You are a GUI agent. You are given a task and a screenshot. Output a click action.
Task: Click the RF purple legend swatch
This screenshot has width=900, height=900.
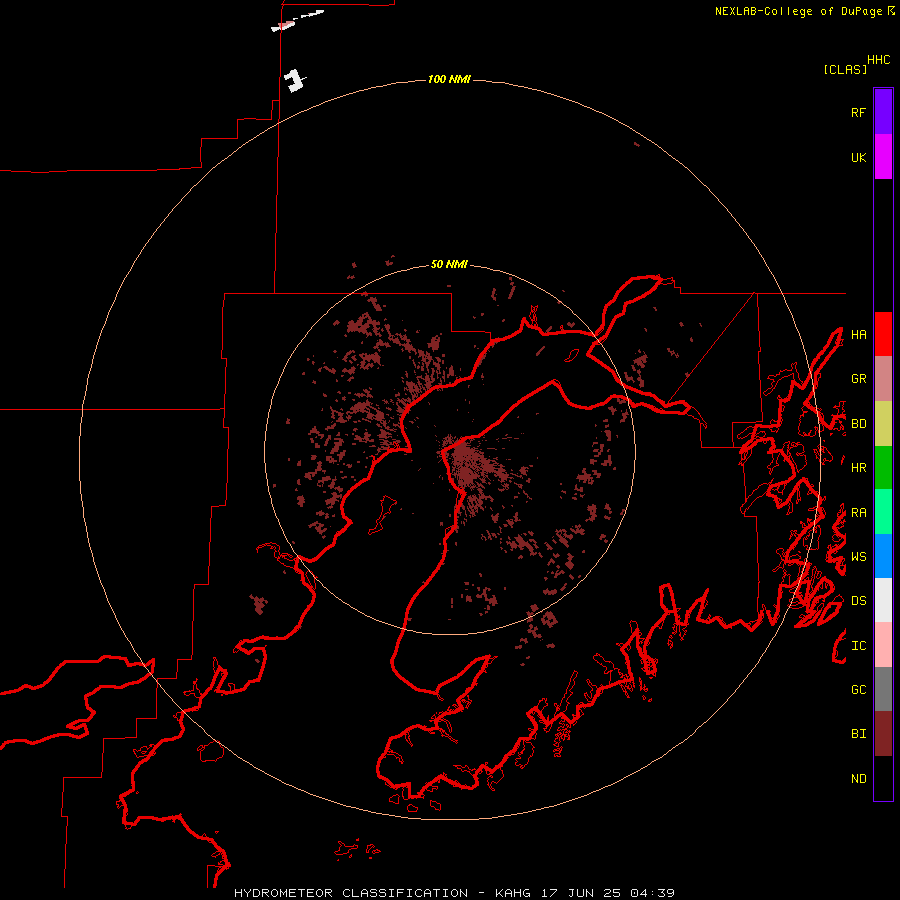883,112
